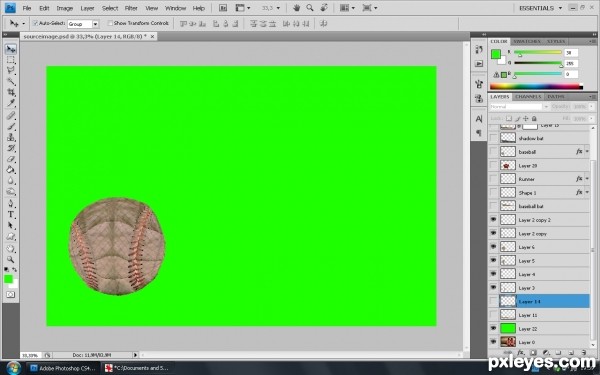Click the R color slider in Color panel
This screenshot has width=600, height=375.
click(538, 52)
